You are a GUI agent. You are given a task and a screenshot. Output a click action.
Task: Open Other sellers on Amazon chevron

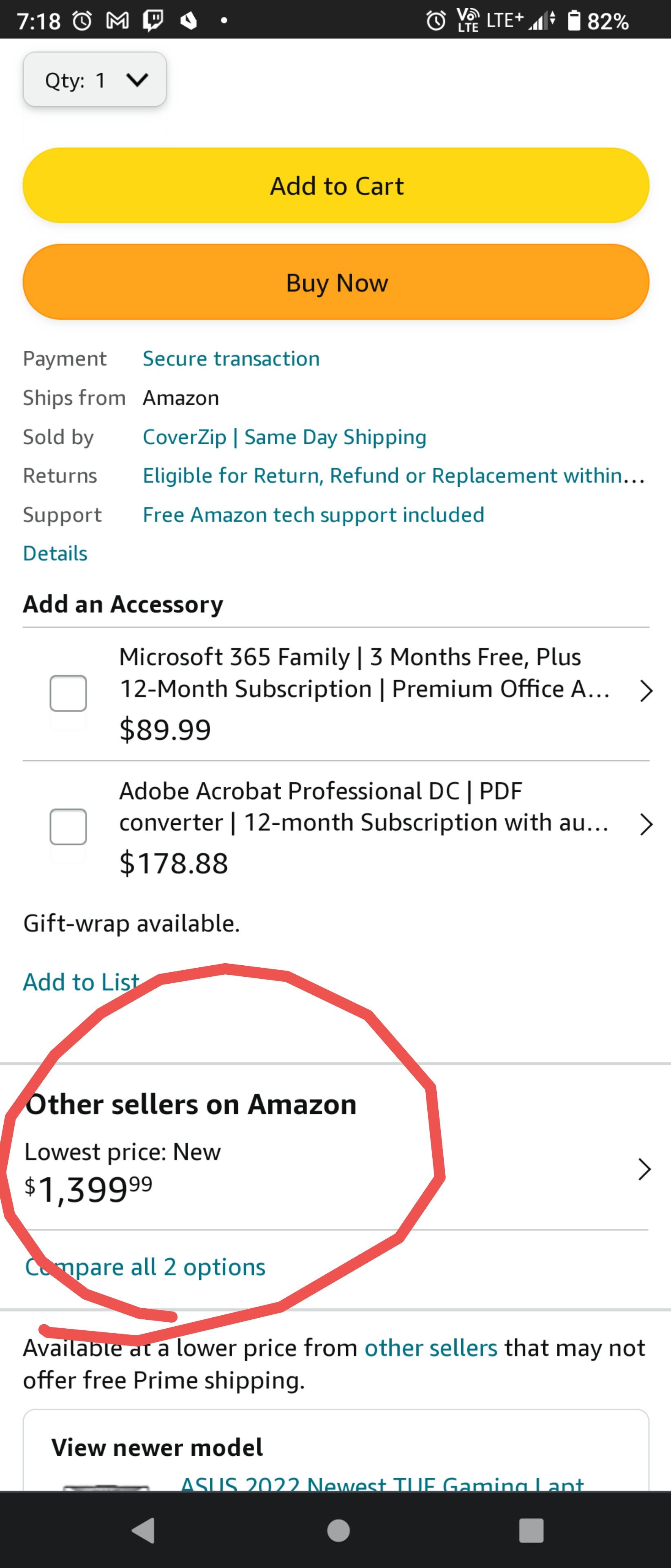pyautogui.click(x=644, y=1169)
